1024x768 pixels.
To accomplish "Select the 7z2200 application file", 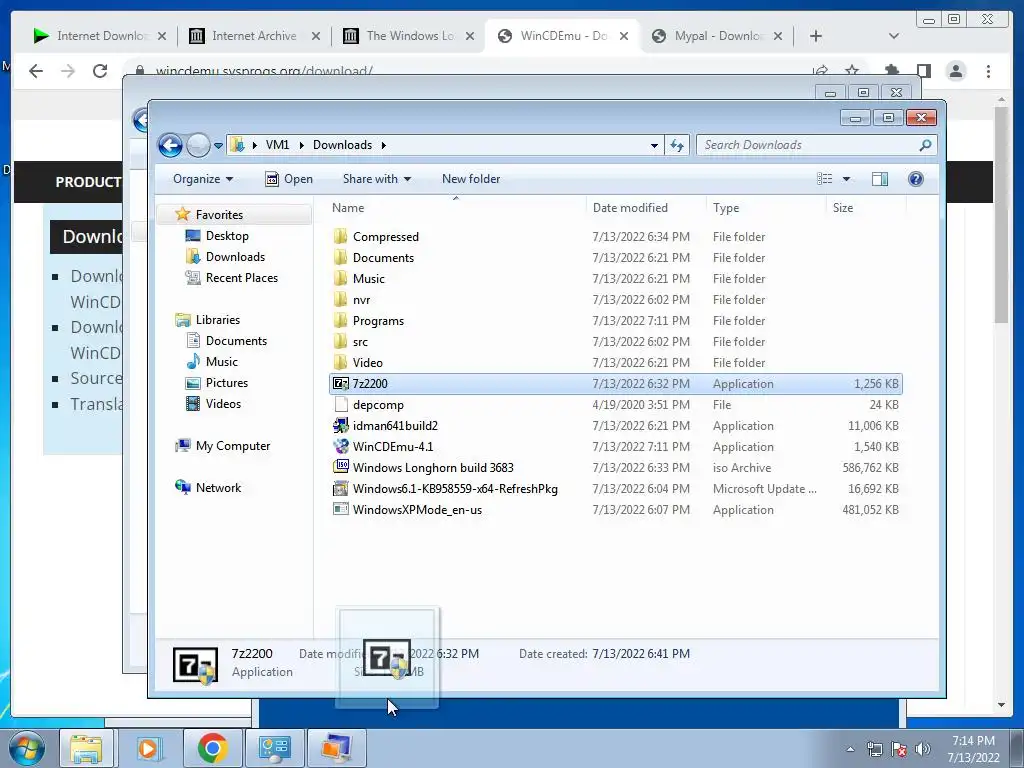I will pyautogui.click(x=615, y=383).
